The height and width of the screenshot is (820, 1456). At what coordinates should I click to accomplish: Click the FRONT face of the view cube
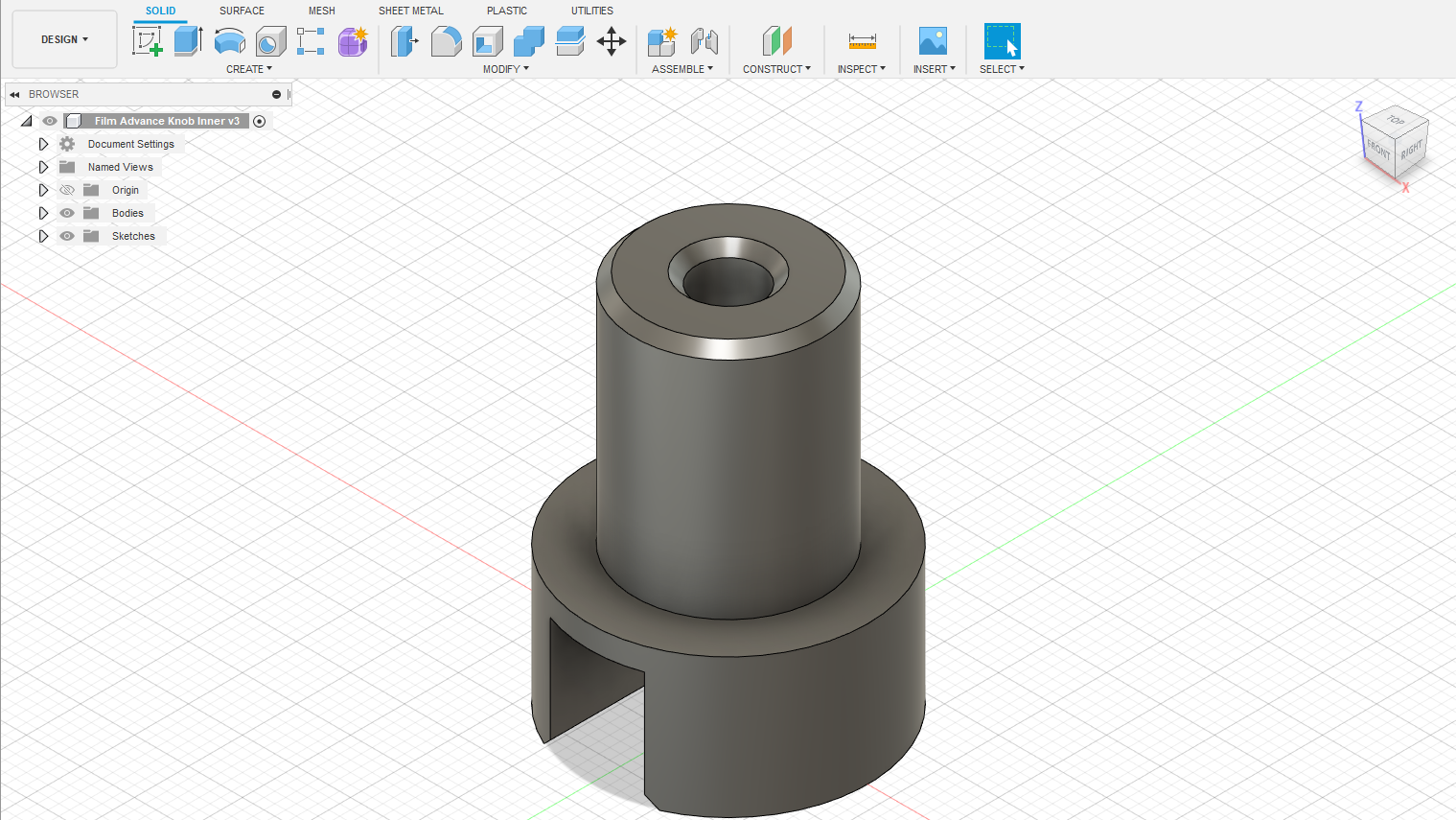(1378, 149)
